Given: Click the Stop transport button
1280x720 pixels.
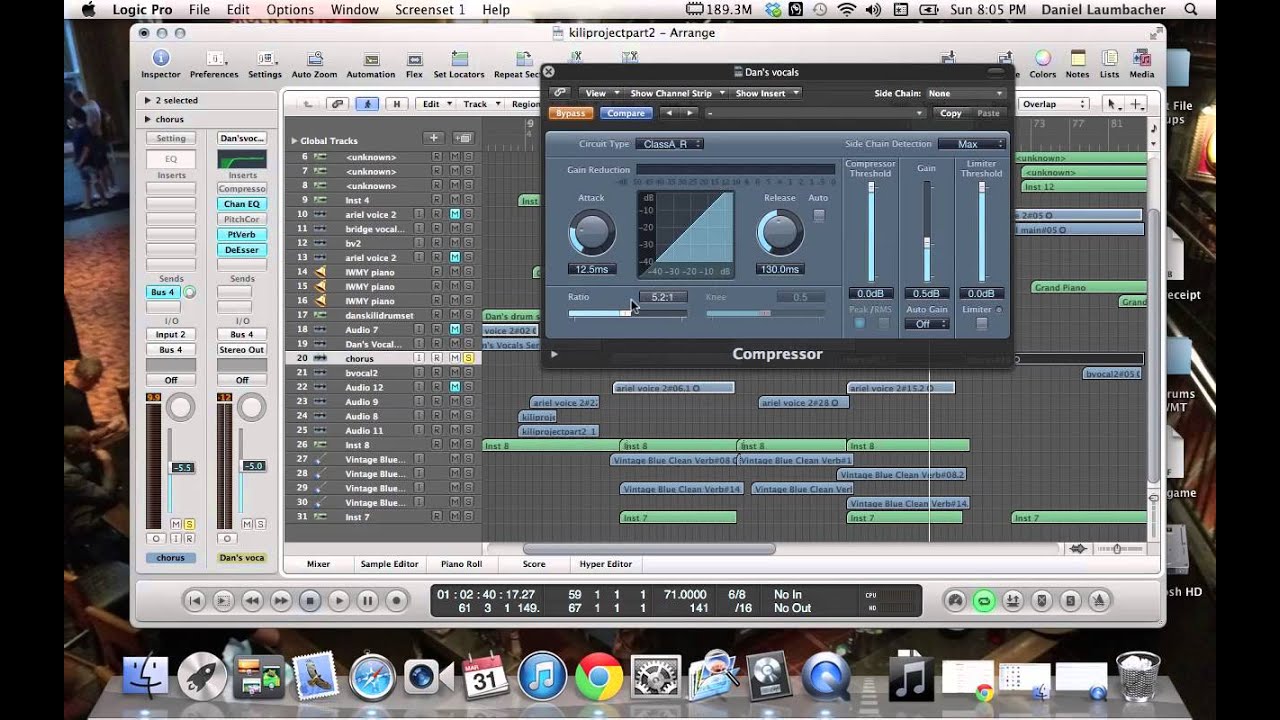Looking at the screenshot, I should pyautogui.click(x=310, y=600).
